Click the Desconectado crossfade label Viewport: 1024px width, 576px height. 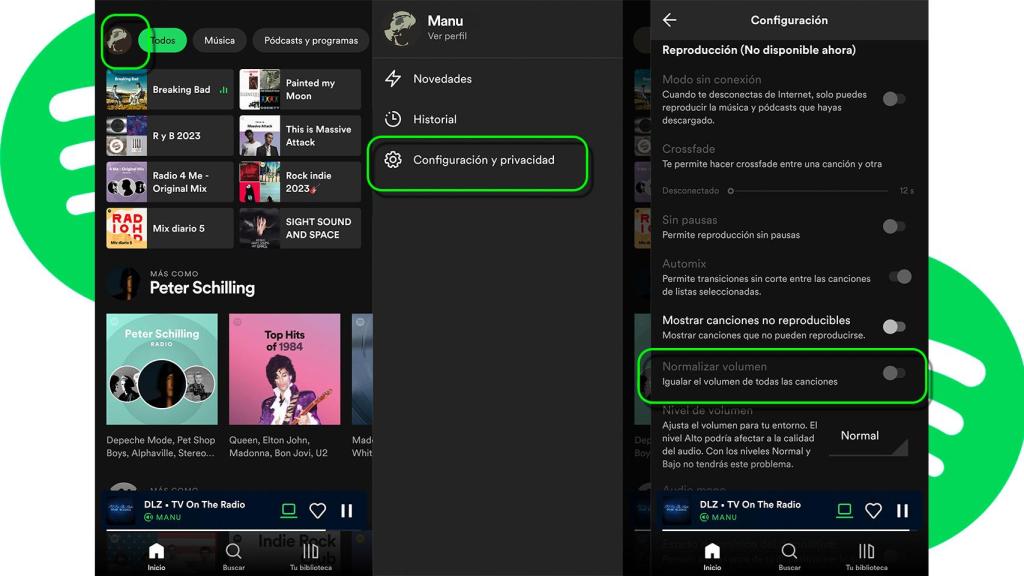[x=690, y=191]
